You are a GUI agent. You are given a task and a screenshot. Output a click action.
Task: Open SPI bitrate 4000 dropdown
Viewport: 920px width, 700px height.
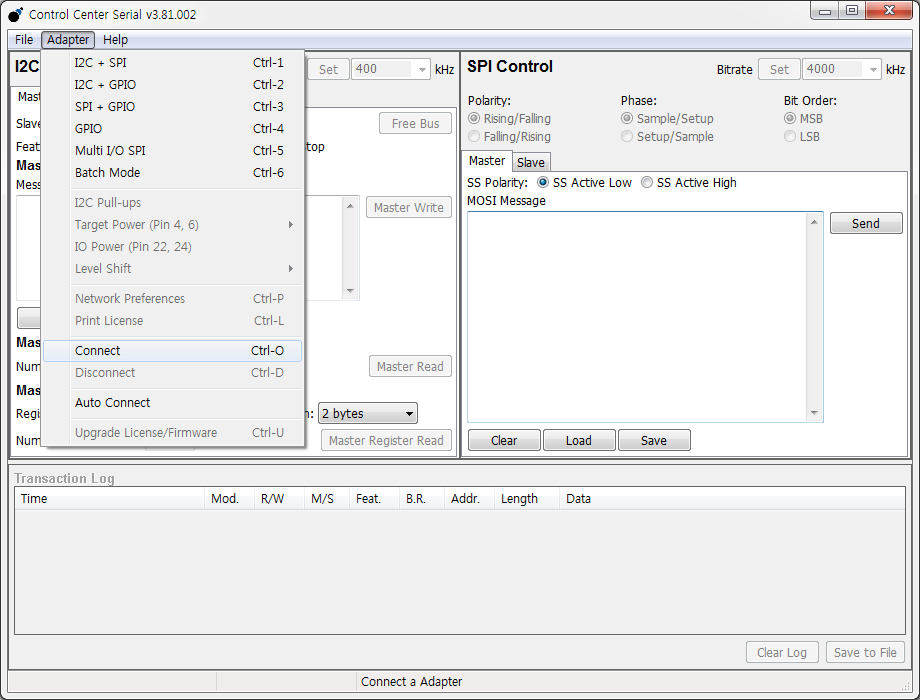click(x=872, y=69)
